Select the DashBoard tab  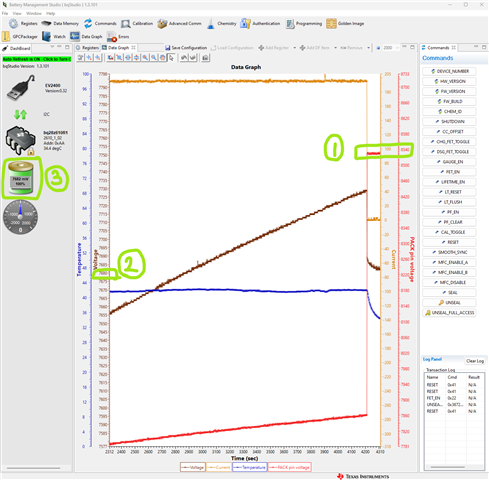[17, 48]
